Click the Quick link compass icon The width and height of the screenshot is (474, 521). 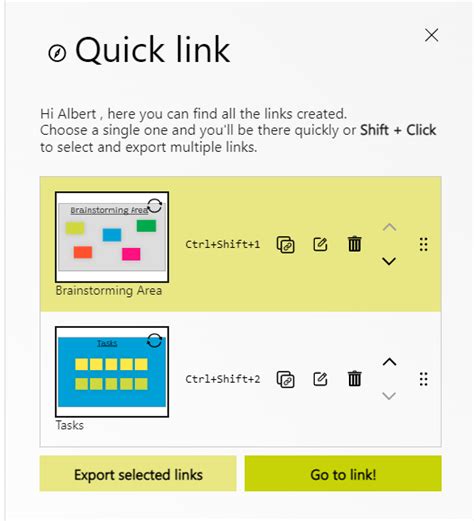(x=57, y=53)
